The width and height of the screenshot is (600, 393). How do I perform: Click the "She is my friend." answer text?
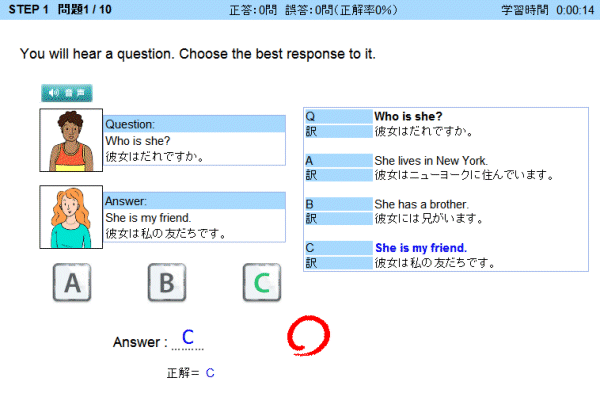tap(148, 218)
